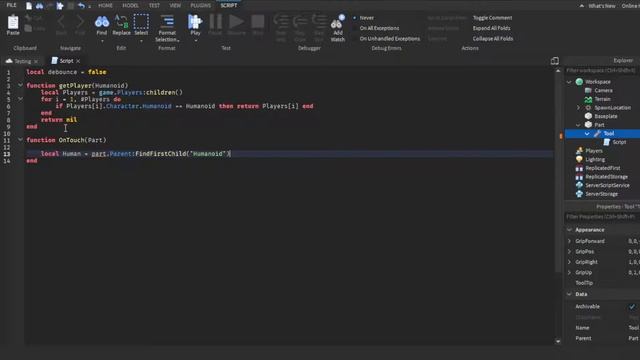
Task: Click the Format Selection icon
Action: pos(167,22)
